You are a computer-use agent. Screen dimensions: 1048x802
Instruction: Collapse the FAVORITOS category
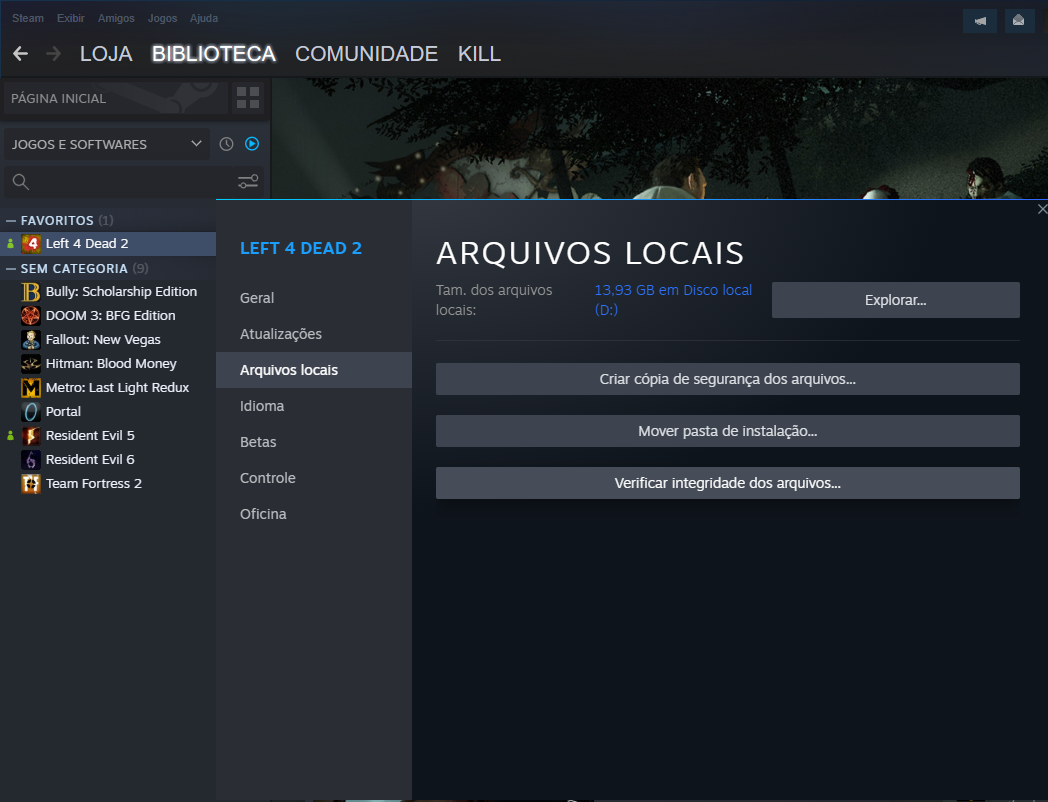click(11, 221)
